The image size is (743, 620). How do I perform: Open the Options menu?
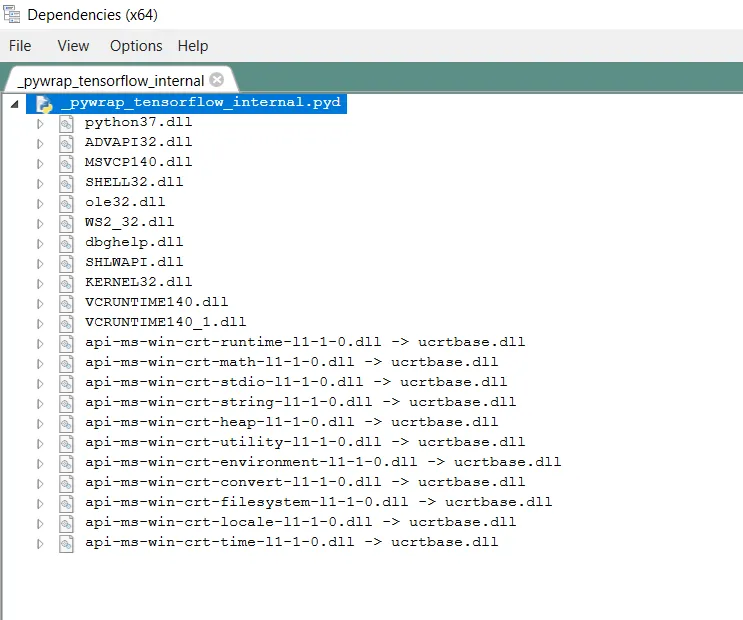point(136,46)
